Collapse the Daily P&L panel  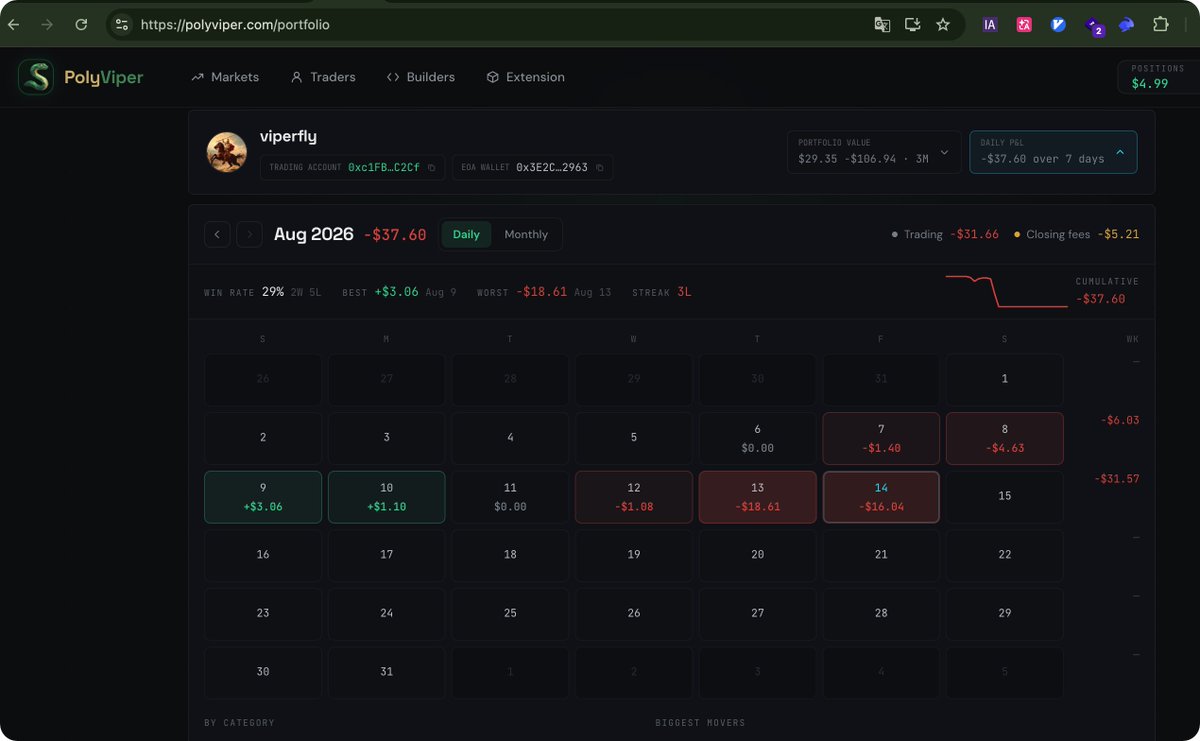pyautogui.click(x=1053, y=152)
